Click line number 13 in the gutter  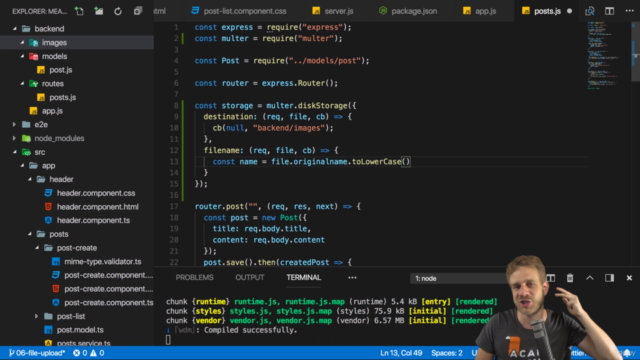174,162
